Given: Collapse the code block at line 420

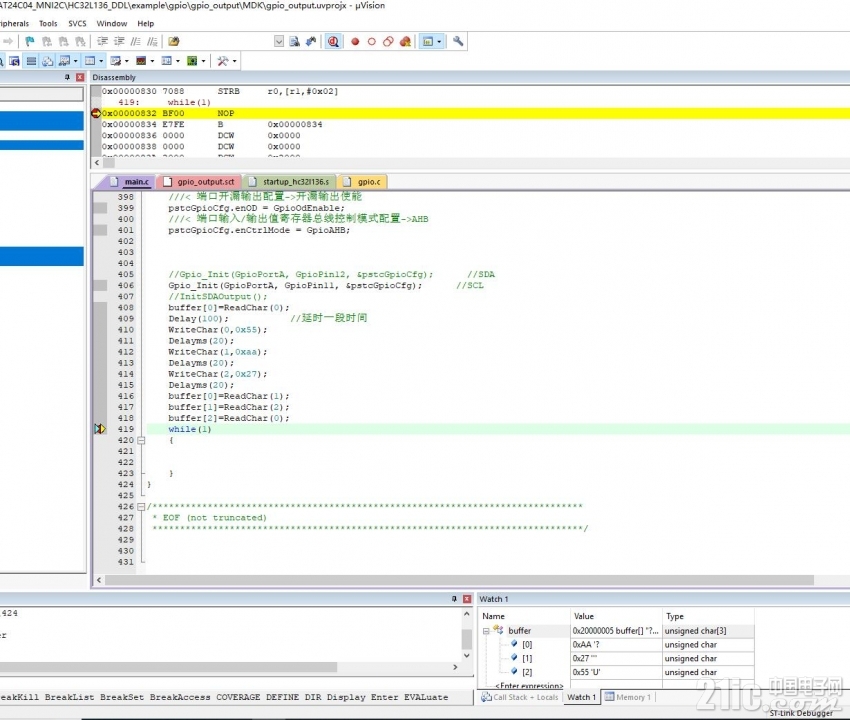Looking at the screenshot, I should [x=141, y=440].
